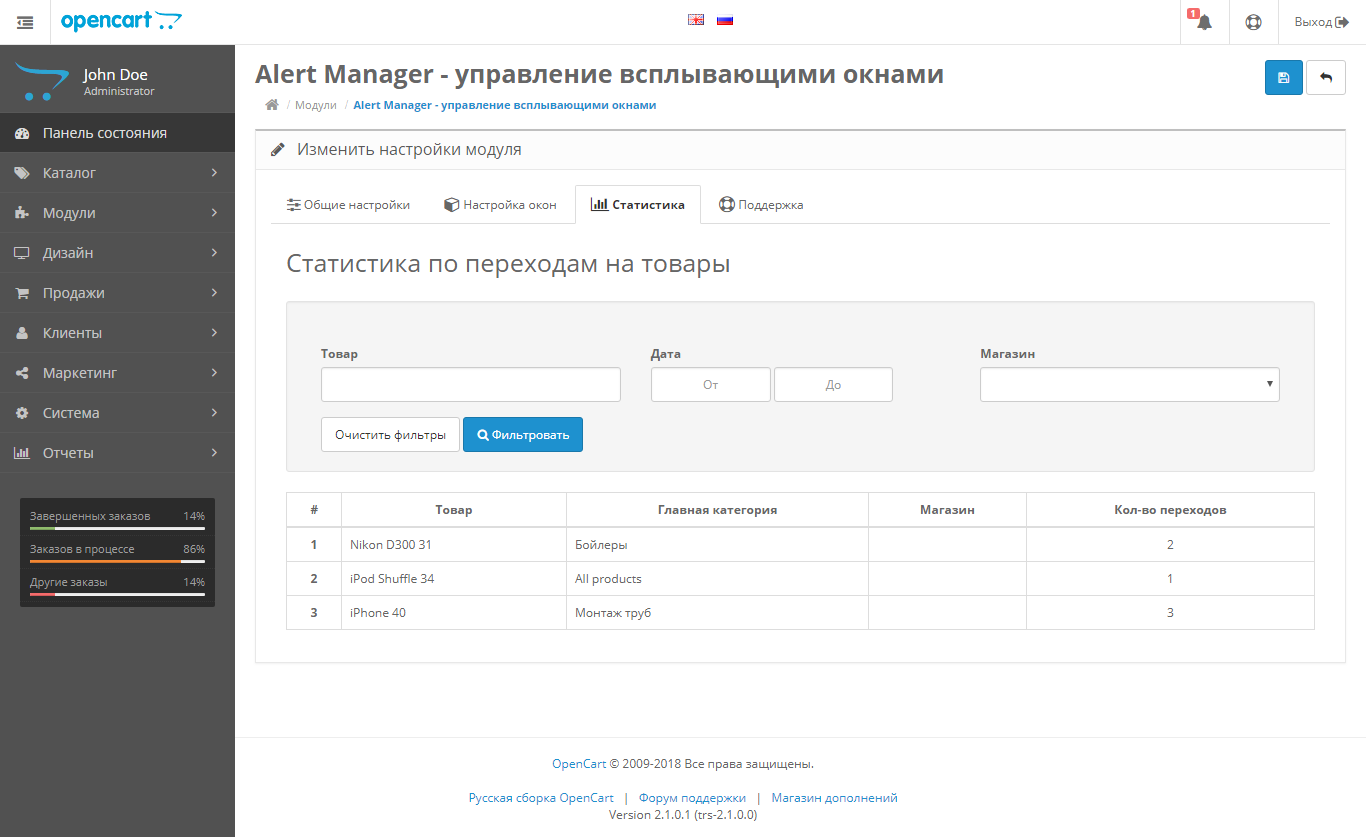Click the back arrow button

(x=1325, y=77)
